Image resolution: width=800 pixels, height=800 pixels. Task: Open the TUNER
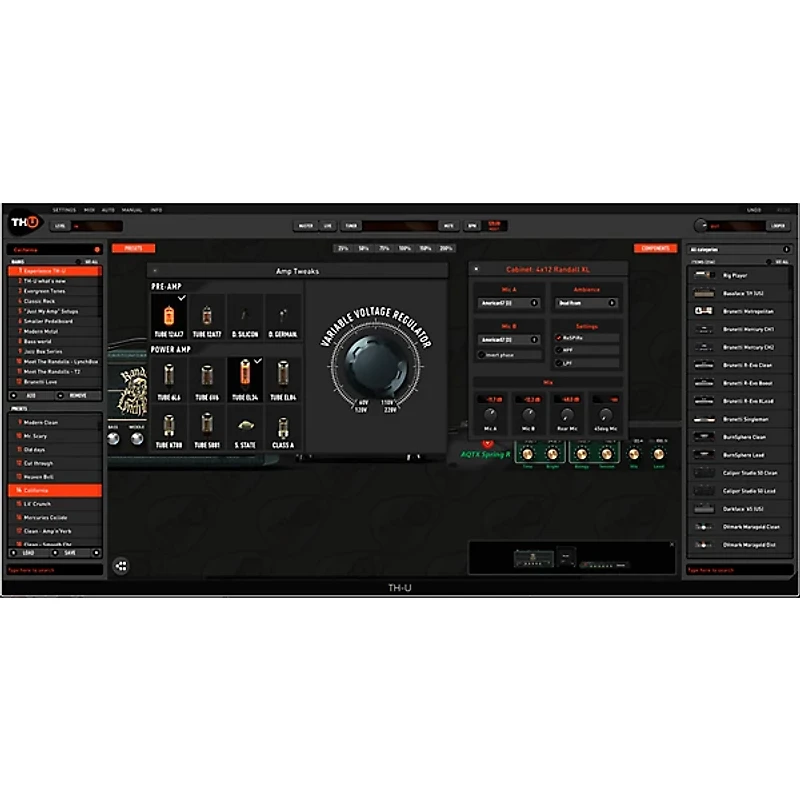350,225
